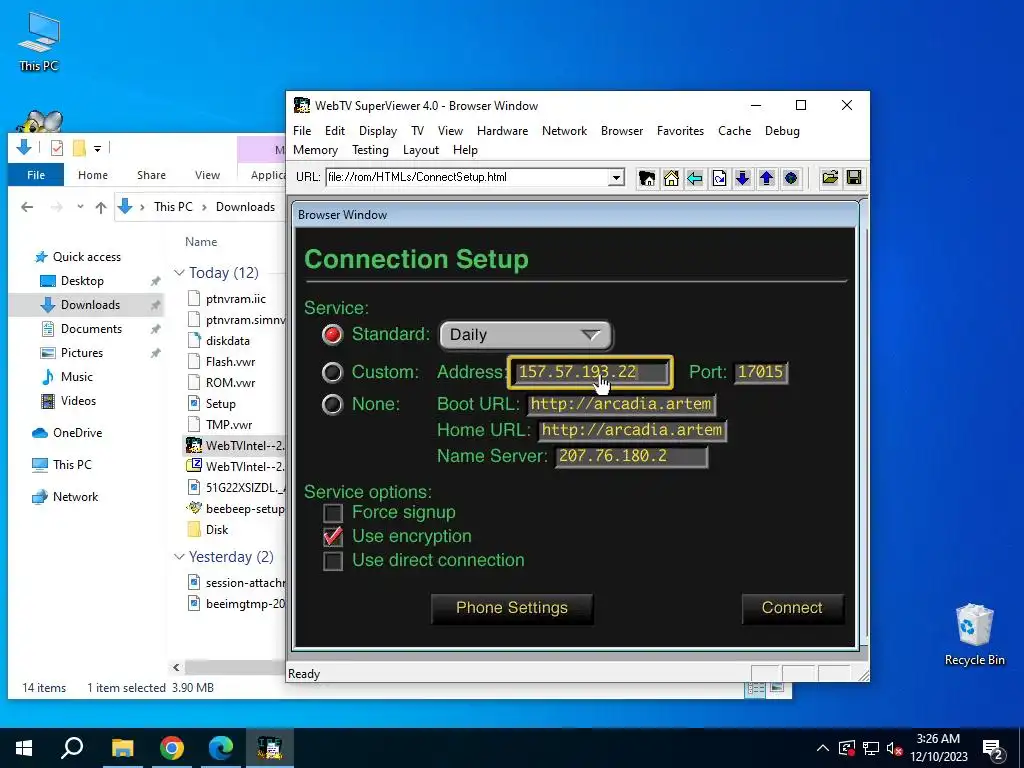The width and height of the screenshot is (1024, 768).
Task: Uncheck the Use encryption checkbox
Action: 333,537
